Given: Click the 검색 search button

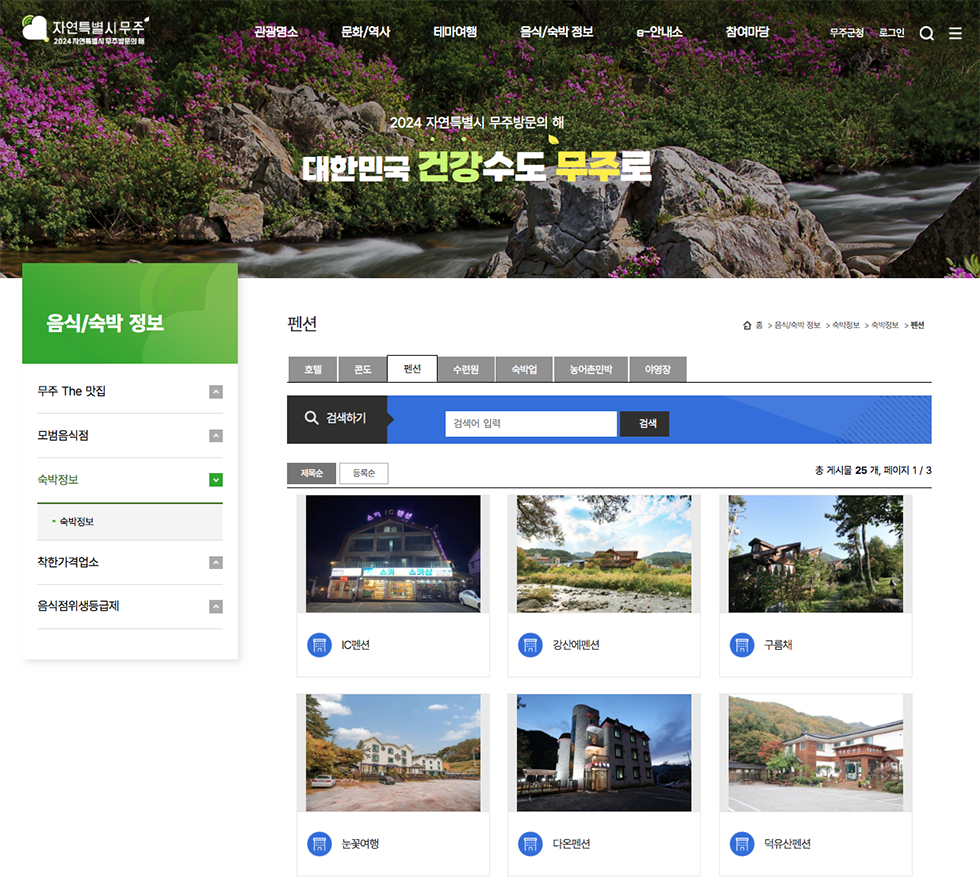Looking at the screenshot, I should tap(644, 424).
